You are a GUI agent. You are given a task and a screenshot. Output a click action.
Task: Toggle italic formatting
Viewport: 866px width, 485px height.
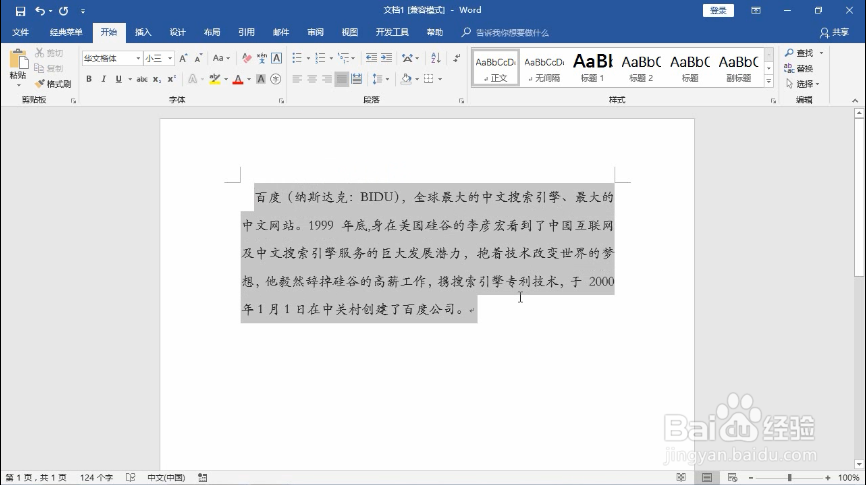[103, 79]
